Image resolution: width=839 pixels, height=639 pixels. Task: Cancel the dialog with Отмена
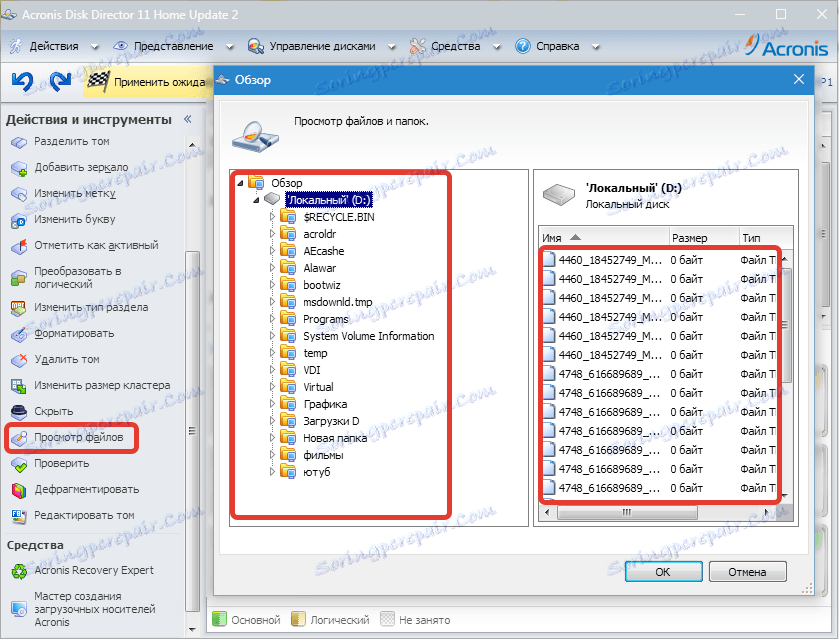747,572
